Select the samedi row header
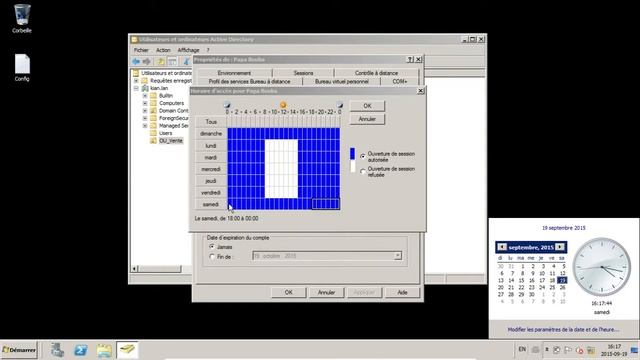Viewport: 640px width, 360px height. pyautogui.click(x=211, y=204)
